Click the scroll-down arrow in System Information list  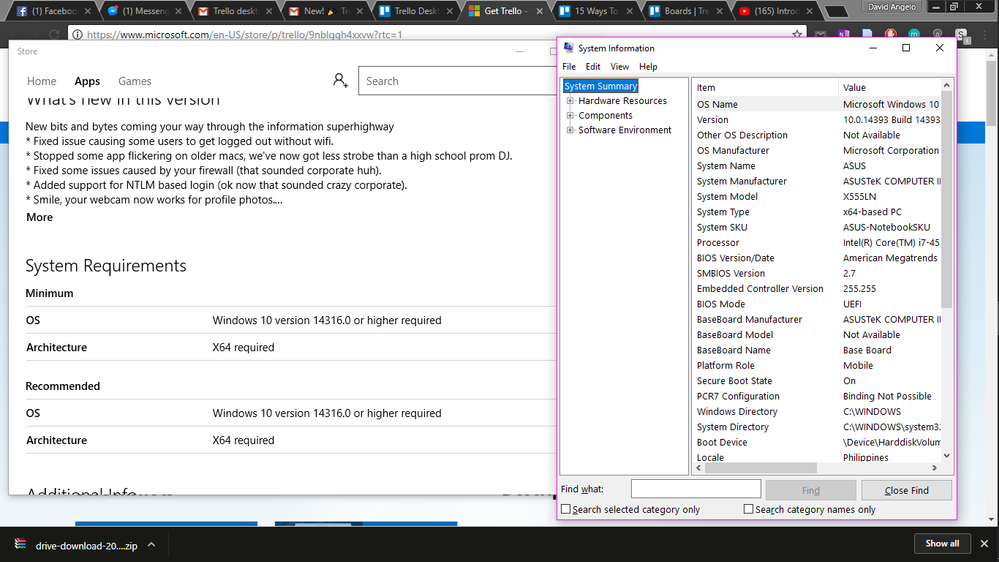click(946, 456)
